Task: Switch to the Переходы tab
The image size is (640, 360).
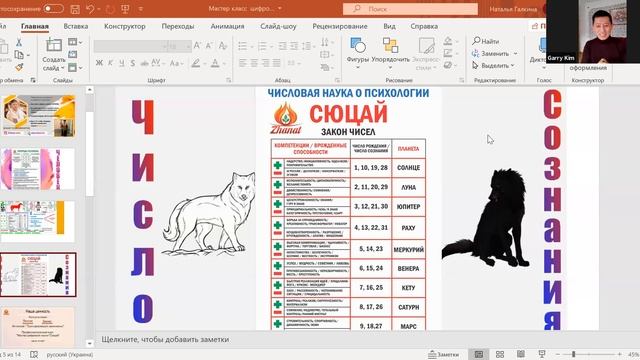Action: [178, 26]
